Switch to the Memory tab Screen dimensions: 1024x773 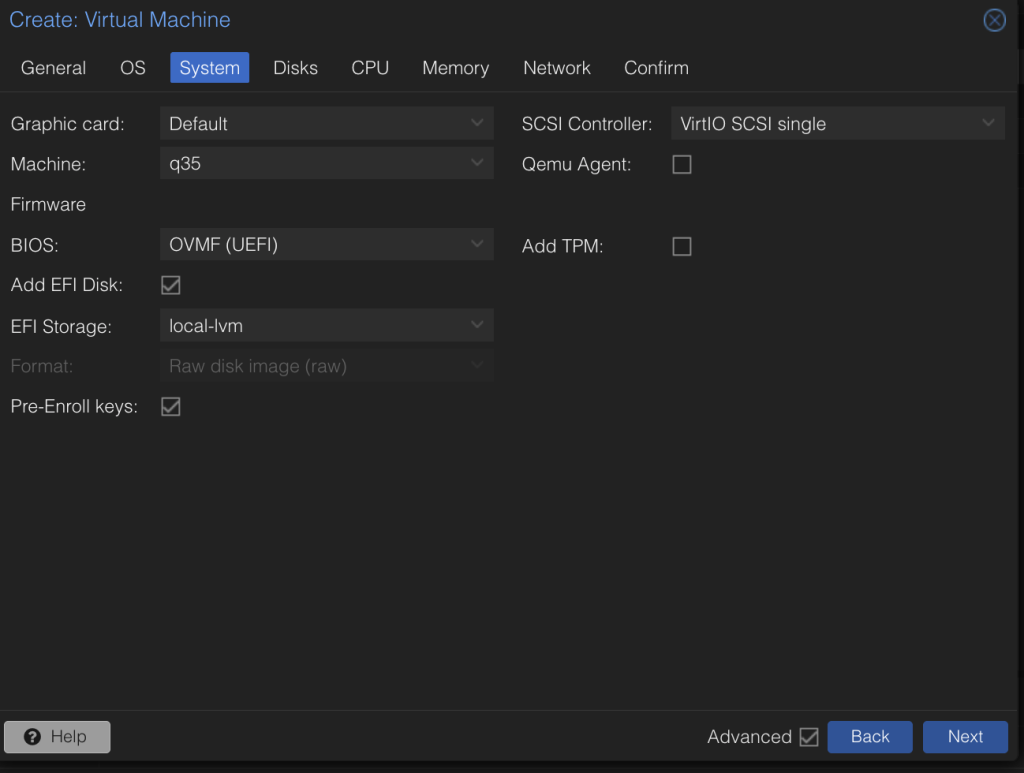(x=455, y=68)
